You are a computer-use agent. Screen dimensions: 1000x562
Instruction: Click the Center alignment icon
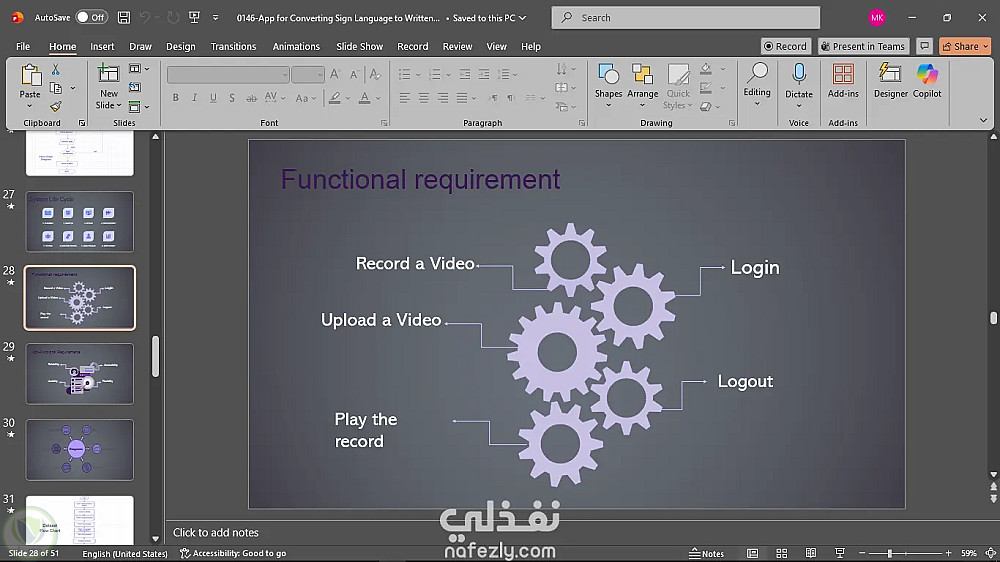423,98
